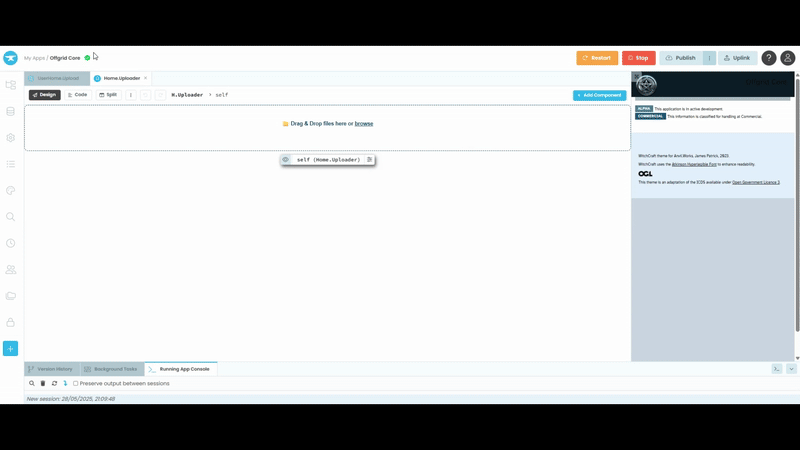Enable Preserve output between sessions
This screenshot has width=800, height=450.
[x=76, y=383]
